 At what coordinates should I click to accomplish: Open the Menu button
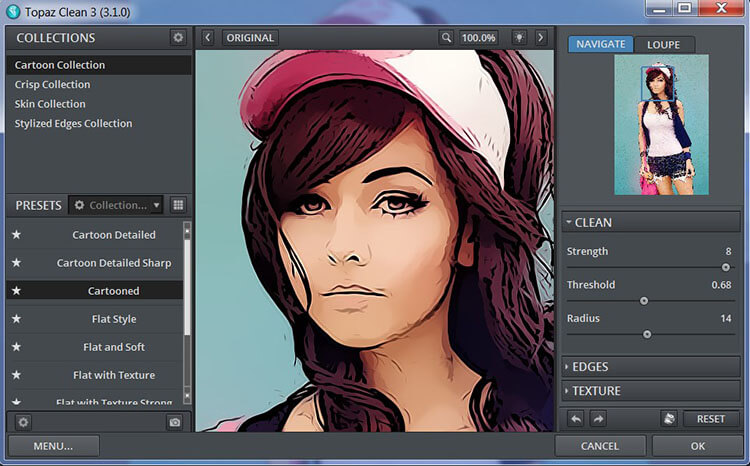click(53, 446)
